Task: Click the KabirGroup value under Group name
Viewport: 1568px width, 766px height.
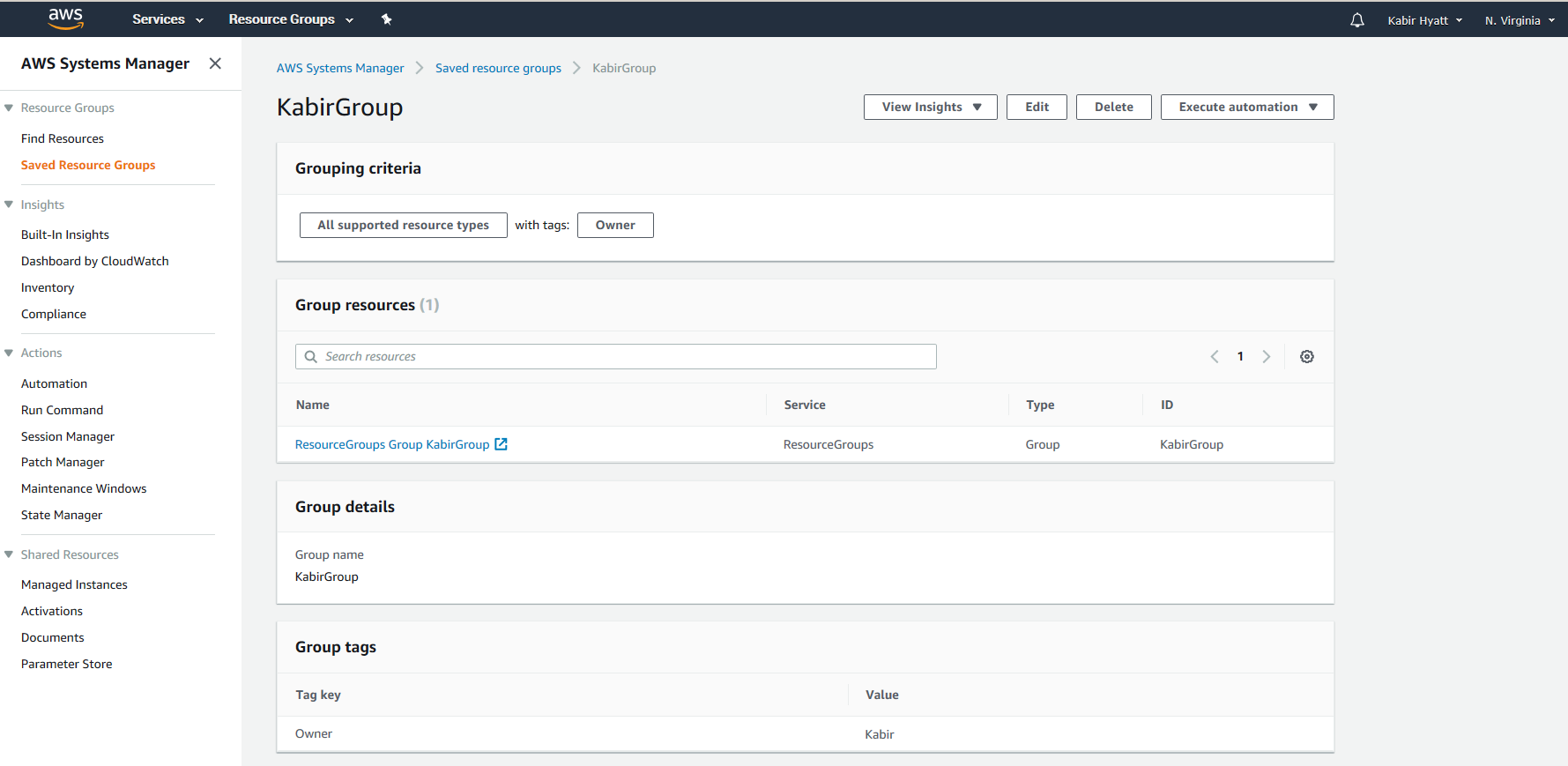Action: (x=327, y=576)
